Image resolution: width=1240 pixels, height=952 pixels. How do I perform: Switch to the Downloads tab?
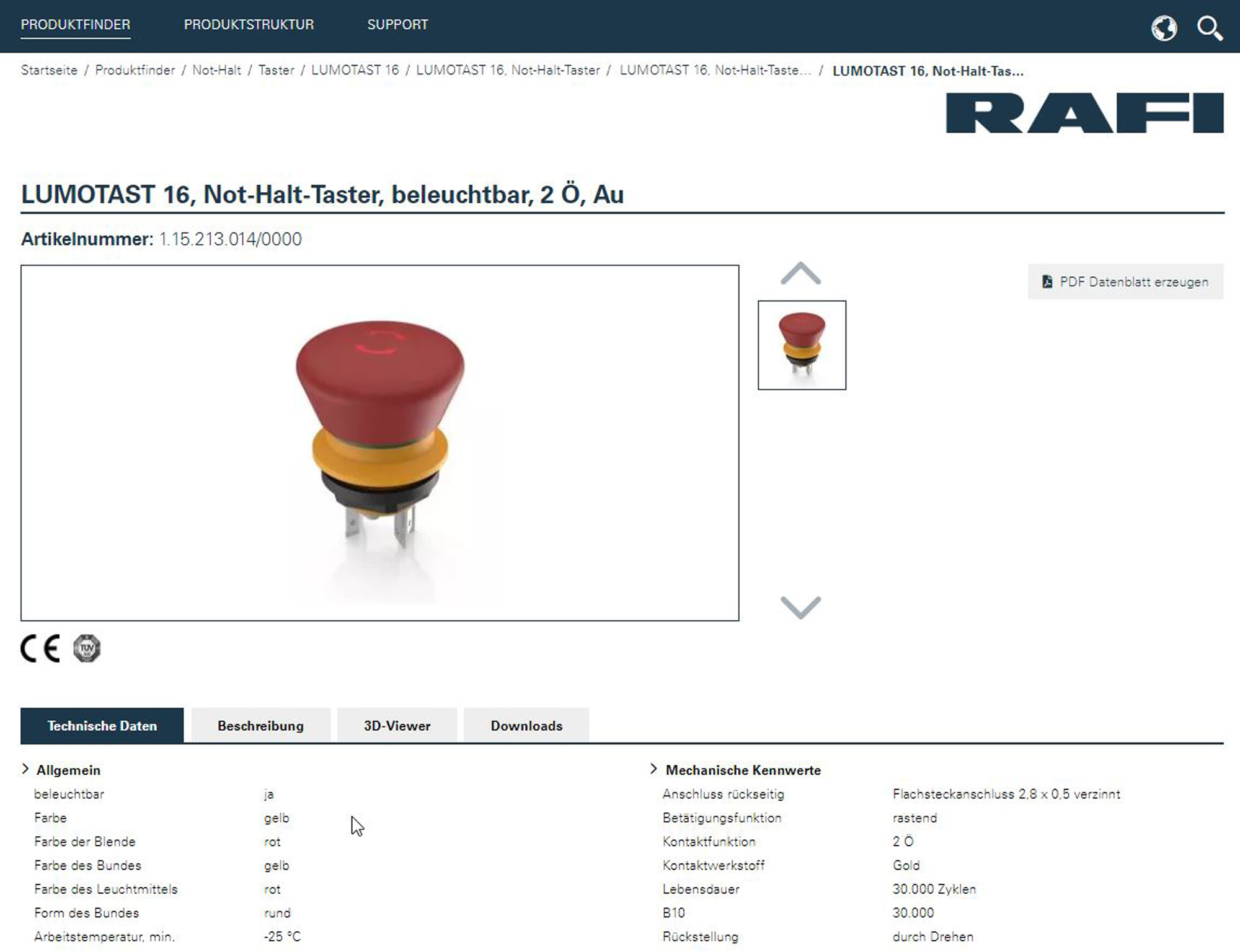(526, 725)
